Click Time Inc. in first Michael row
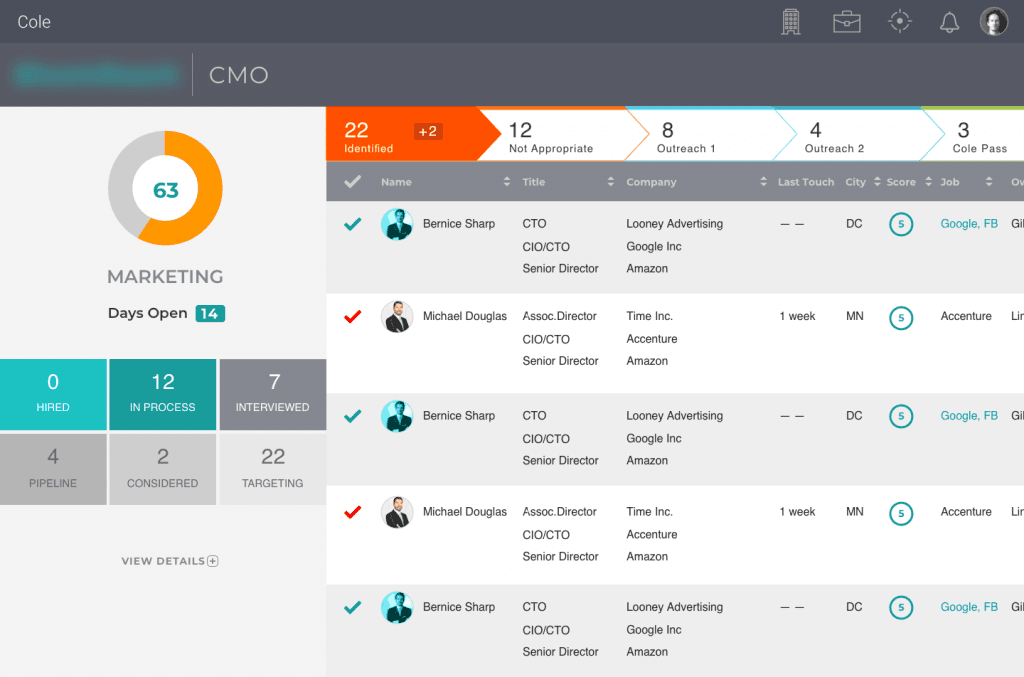The image size is (1024, 677). pyautogui.click(x=650, y=316)
